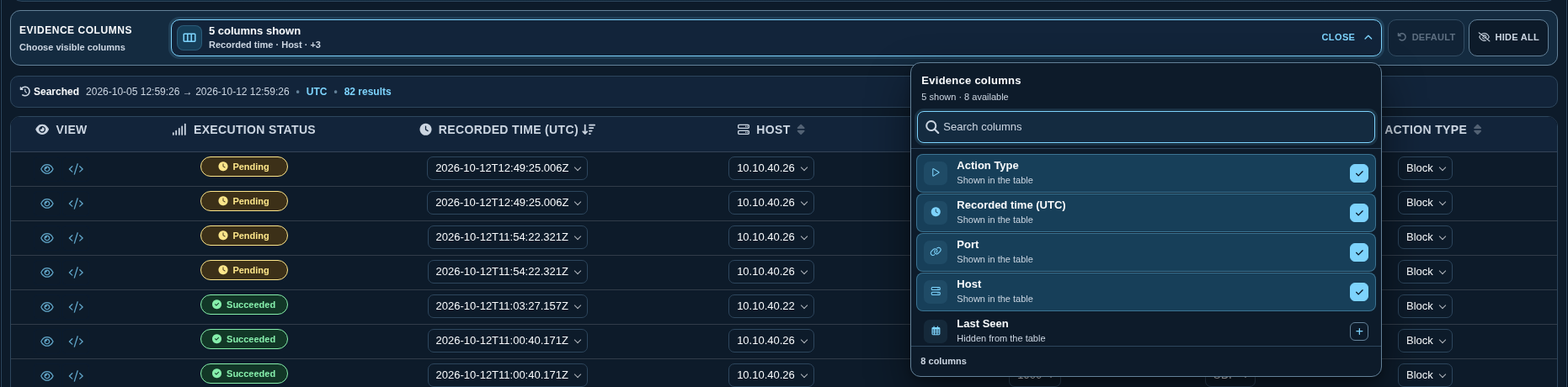Click the 'Evidence columns' popup title
The image size is (1568, 387).
[x=971, y=81]
